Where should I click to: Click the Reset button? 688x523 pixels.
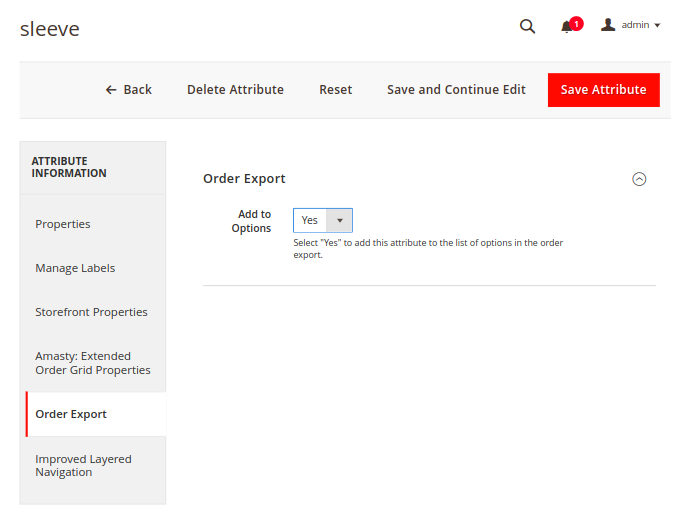coord(335,90)
